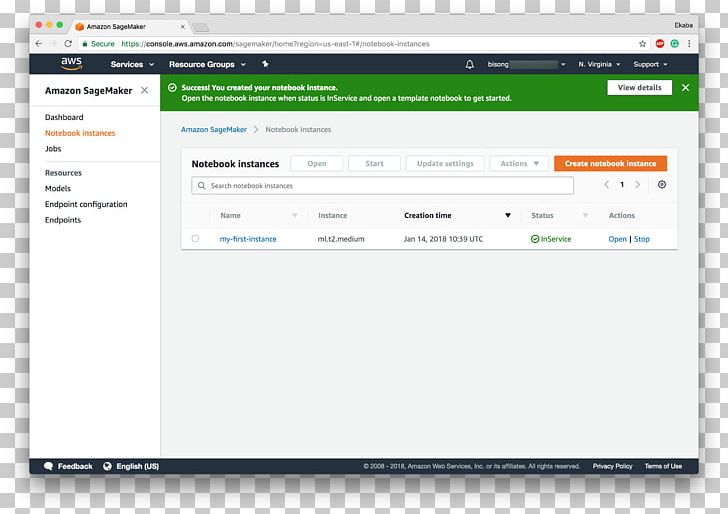728x514 pixels.
Task: Close the Amazon SageMaker sidebar panel
Action: [x=144, y=90]
